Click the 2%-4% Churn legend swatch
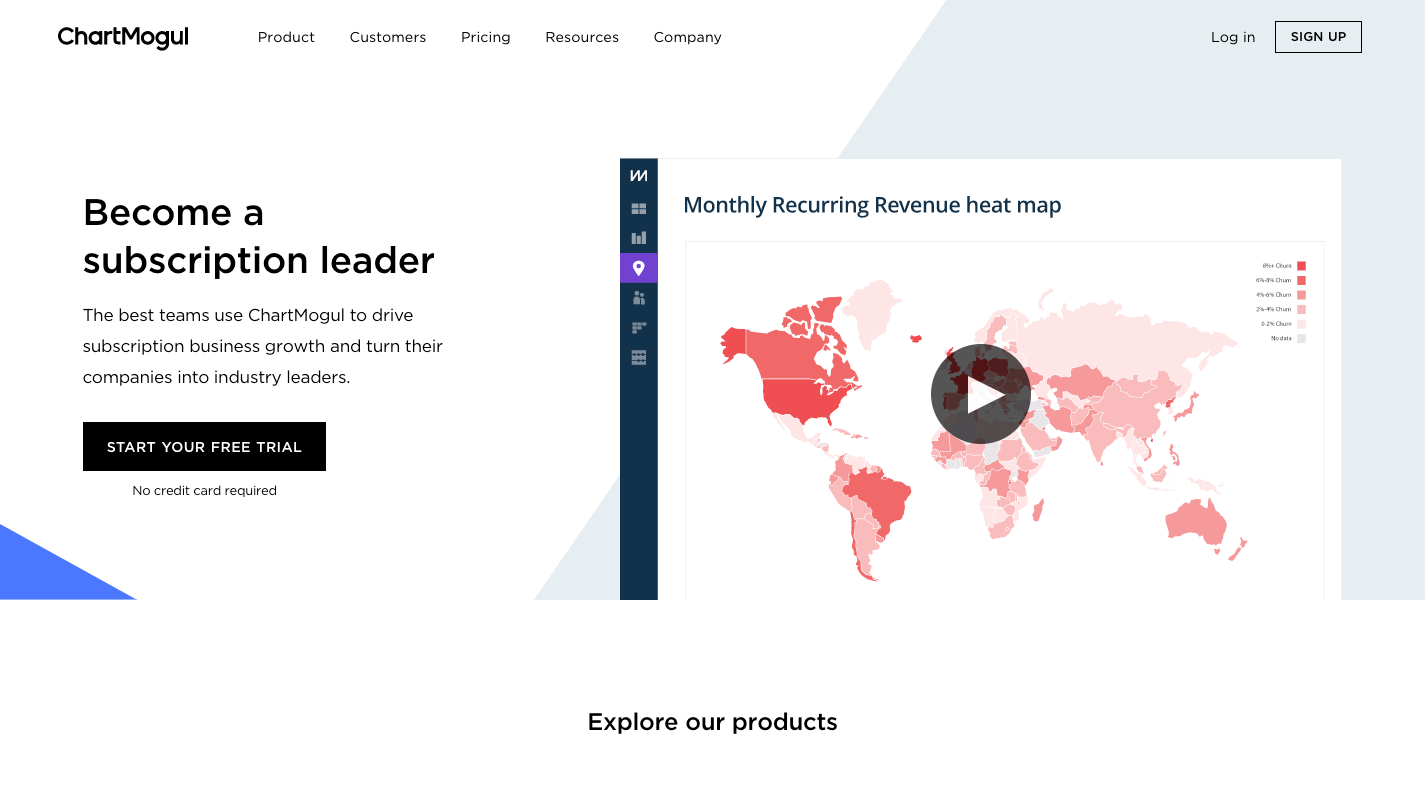Screen dimensions: 1425x789 click(1301, 309)
